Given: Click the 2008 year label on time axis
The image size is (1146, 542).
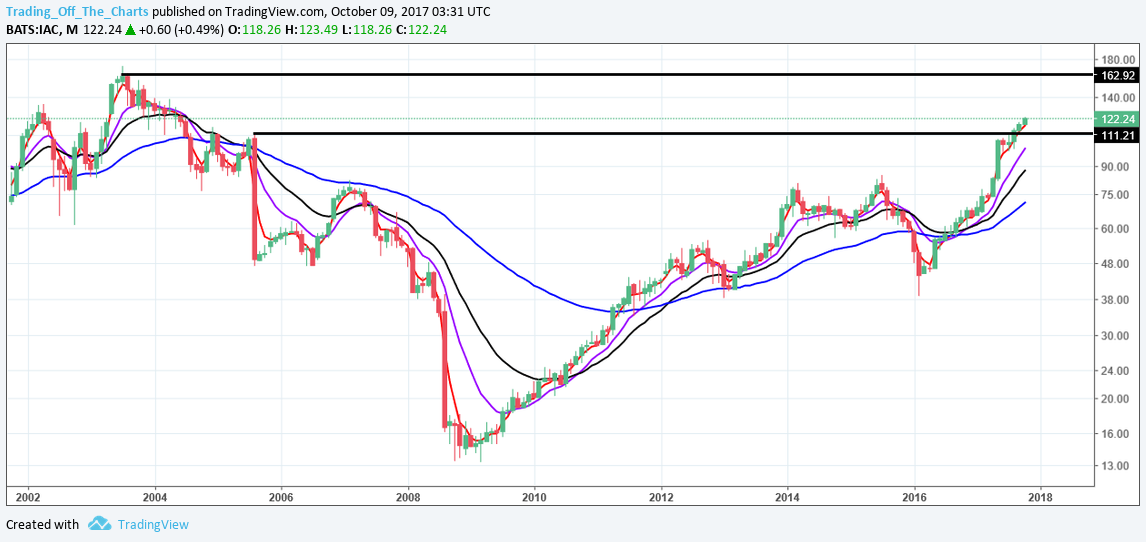Looking at the screenshot, I should (x=408, y=497).
